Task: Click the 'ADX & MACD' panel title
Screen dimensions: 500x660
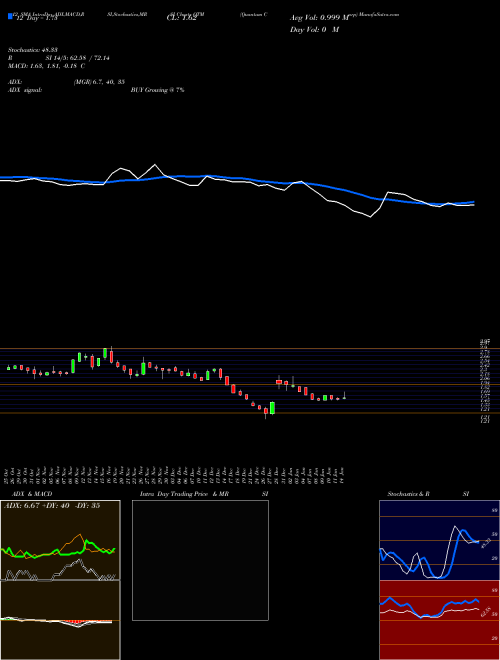Action: 32,494
